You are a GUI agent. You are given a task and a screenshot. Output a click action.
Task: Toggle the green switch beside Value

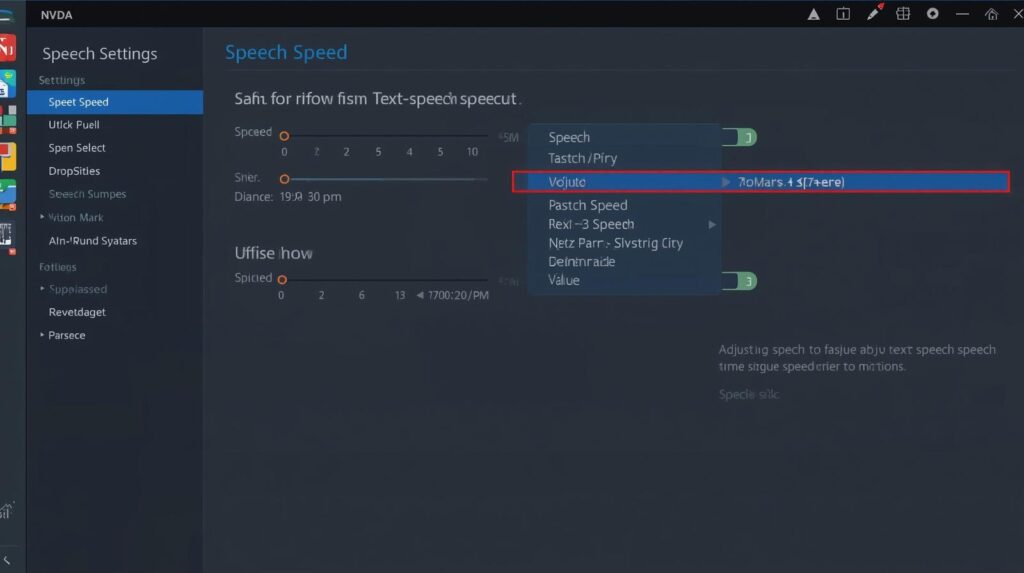tap(740, 281)
